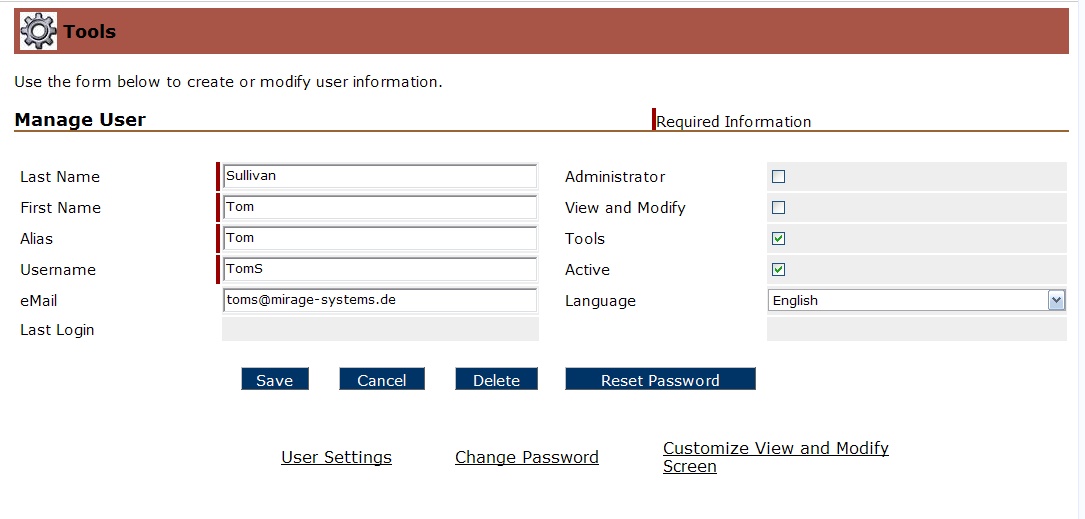Click the eMail address input field
The width and height of the screenshot is (1085, 519).
click(x=380, y=300)
